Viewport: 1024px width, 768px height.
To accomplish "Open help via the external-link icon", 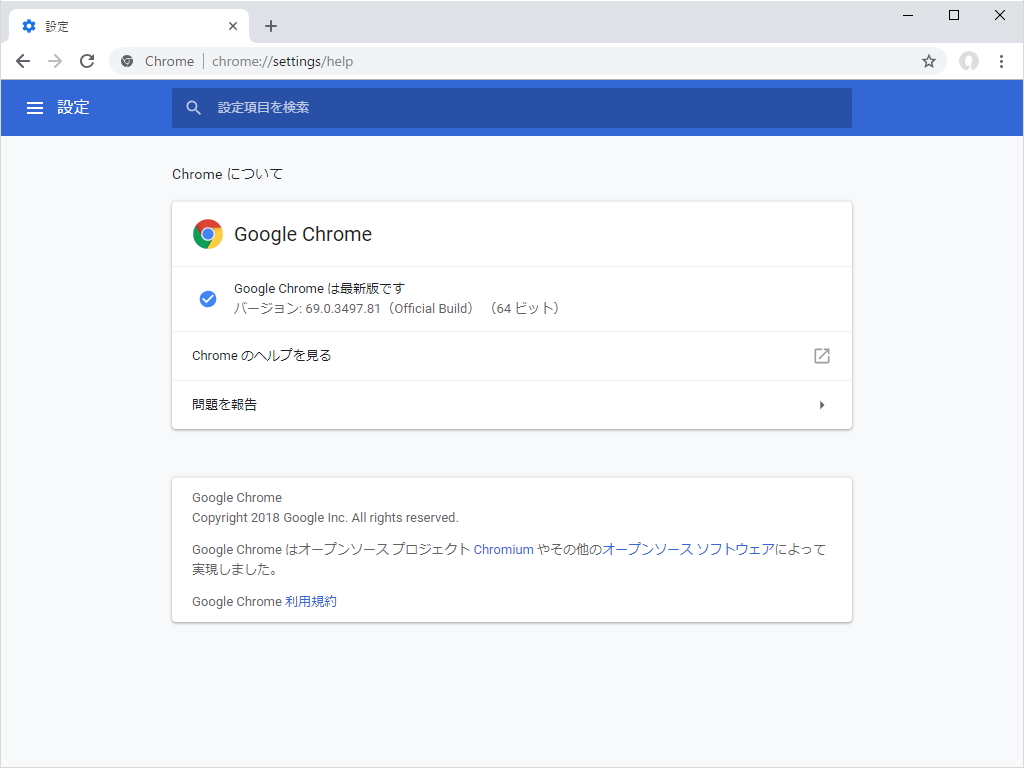I will tap(821, 355).
